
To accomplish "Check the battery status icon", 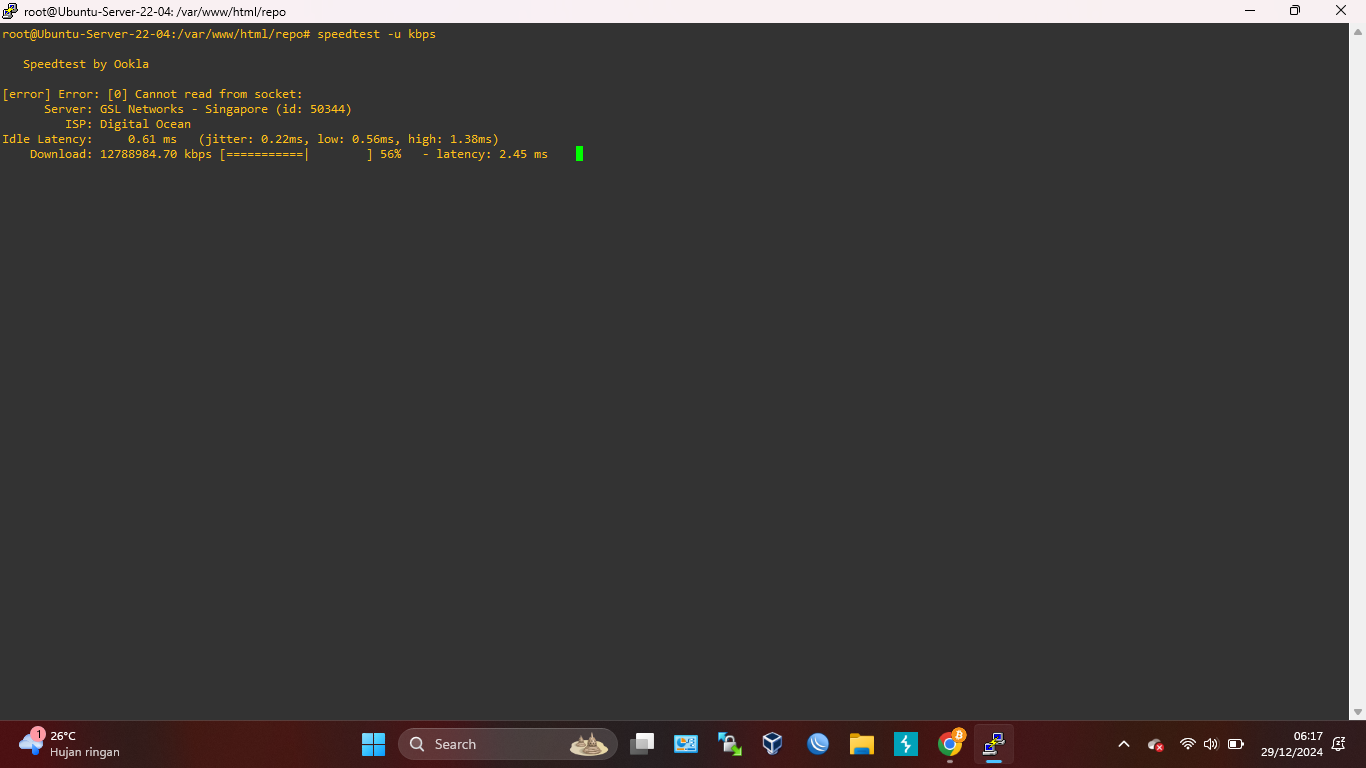I will point(1236,744).
